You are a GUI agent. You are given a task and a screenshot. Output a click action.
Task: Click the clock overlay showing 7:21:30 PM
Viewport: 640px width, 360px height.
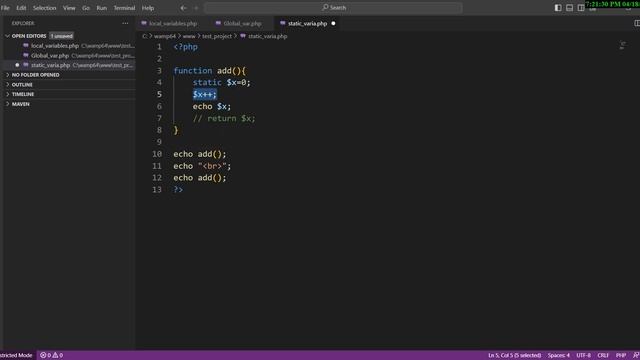coord(612,4)
